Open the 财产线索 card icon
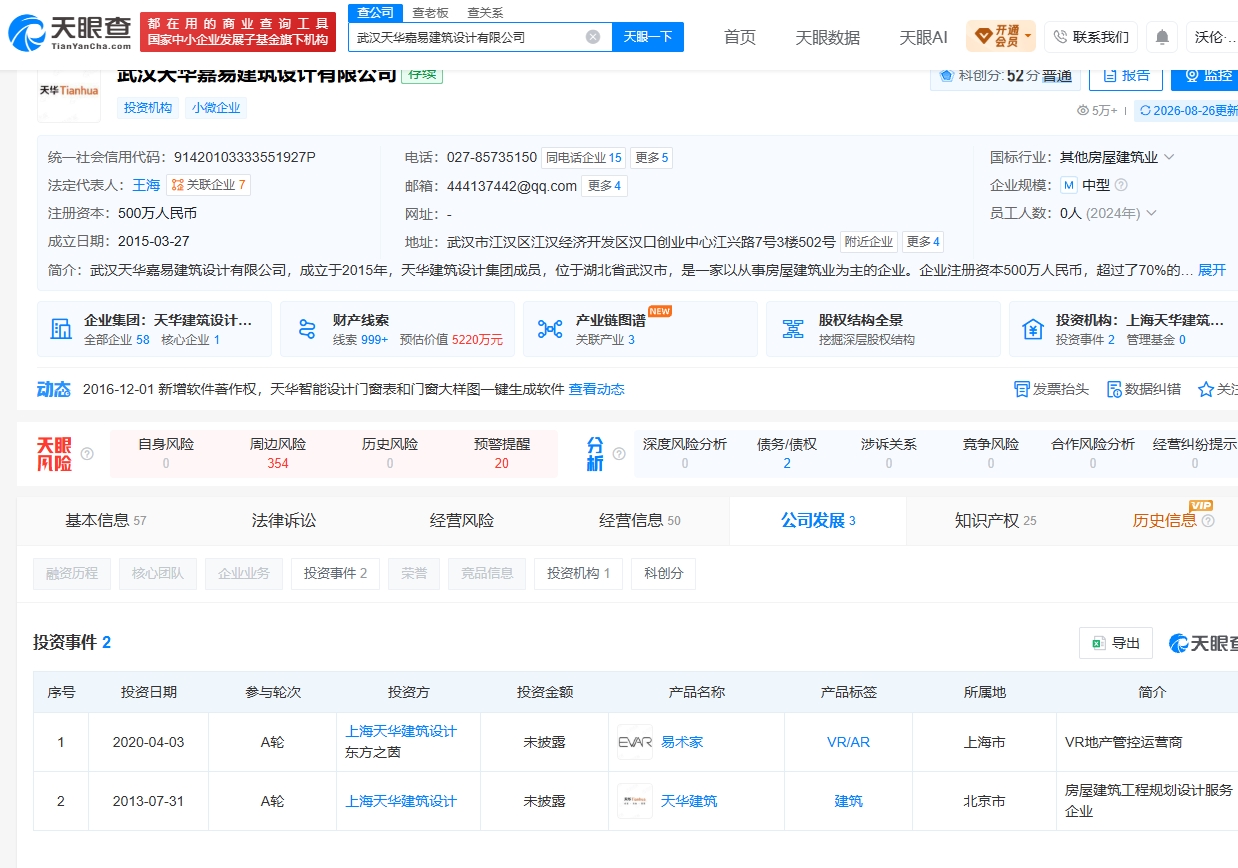This screenshot has height=868, width=1238. tap(306, 329)
